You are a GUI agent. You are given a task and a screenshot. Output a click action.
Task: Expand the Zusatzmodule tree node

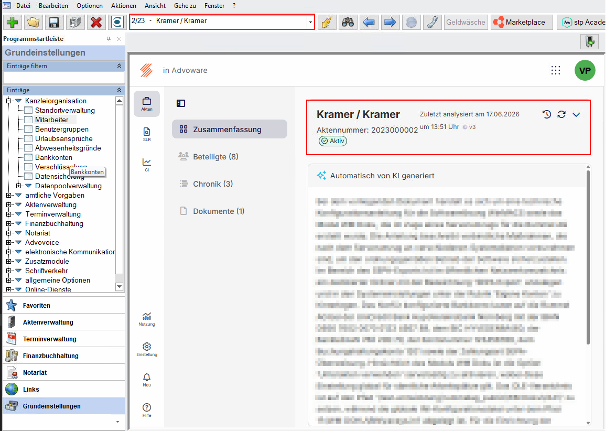click(9, 262)
